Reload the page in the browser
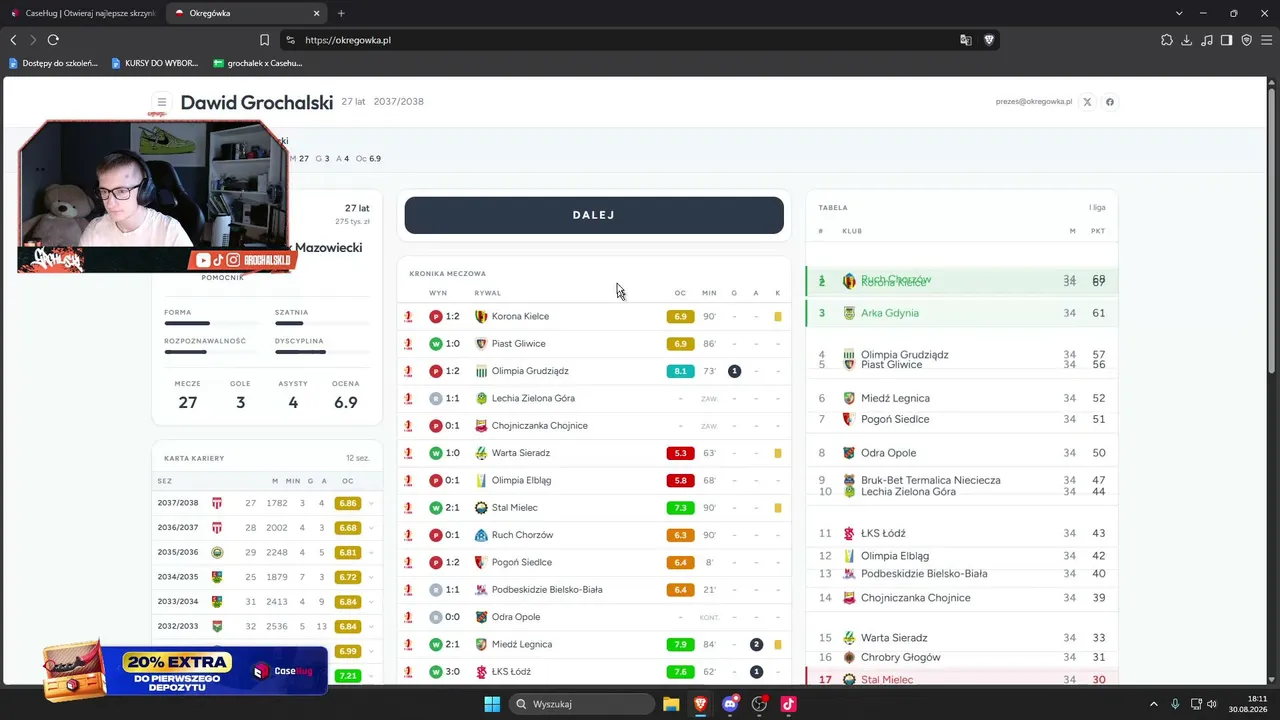The width and height of the screenshot is (1280, 720). coord(53,40)
